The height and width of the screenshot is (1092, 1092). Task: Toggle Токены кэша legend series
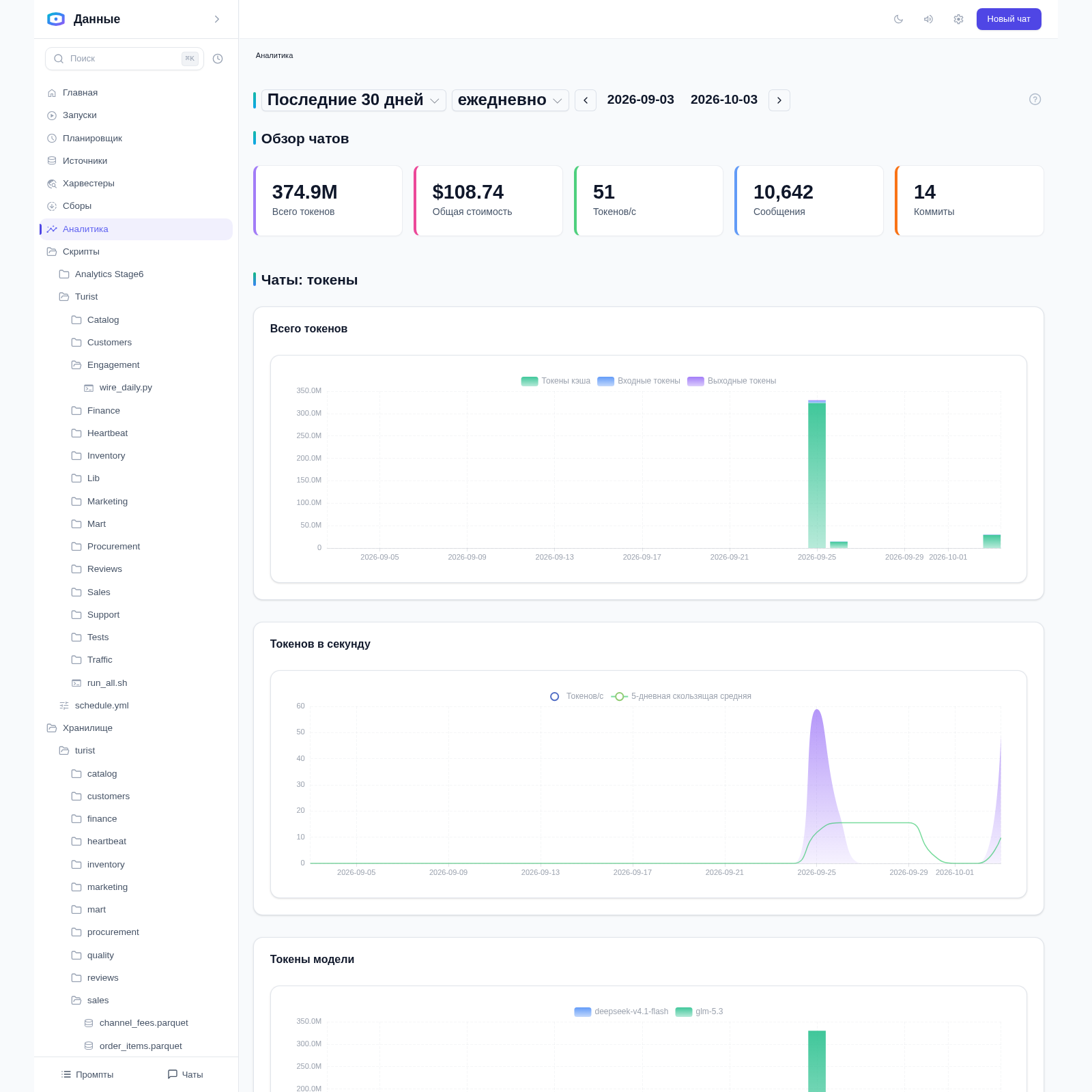point(556,382)
